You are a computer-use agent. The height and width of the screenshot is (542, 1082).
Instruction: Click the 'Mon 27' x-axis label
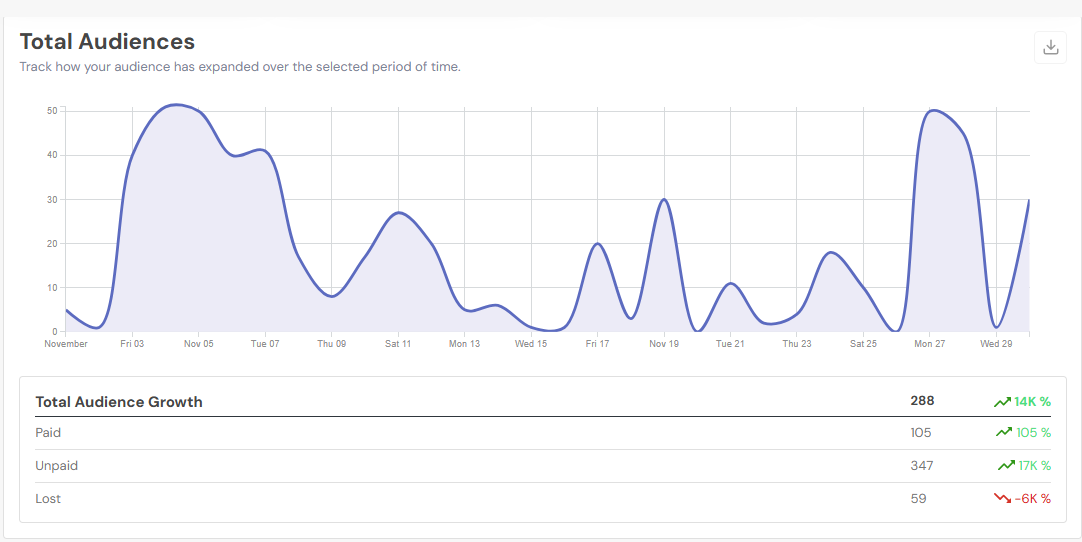(x=929, y=344)
